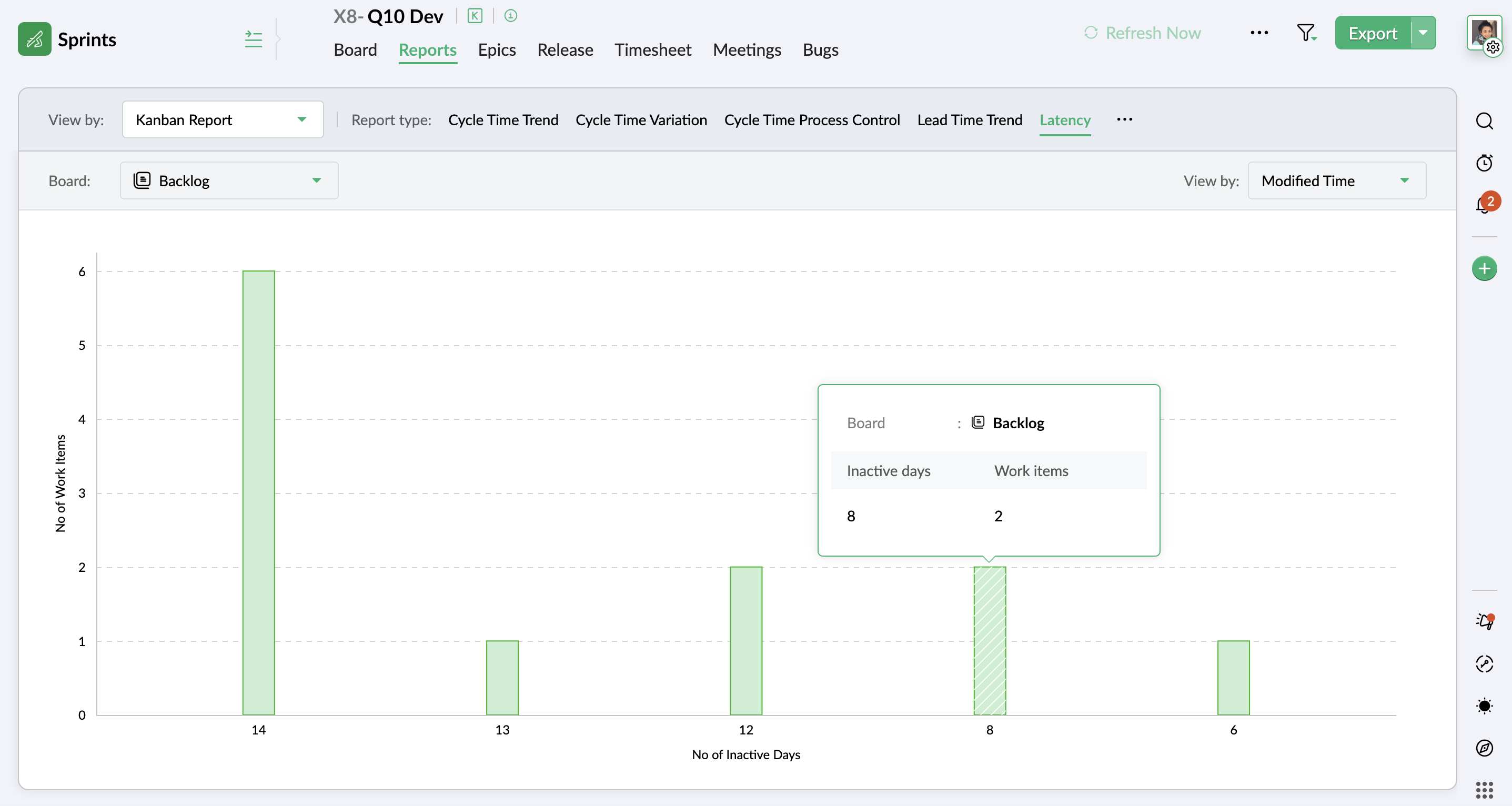This screenshot has height=806, width=1512.
Task: Open the announcements megaphone icon
Action: pos(1484,622)
